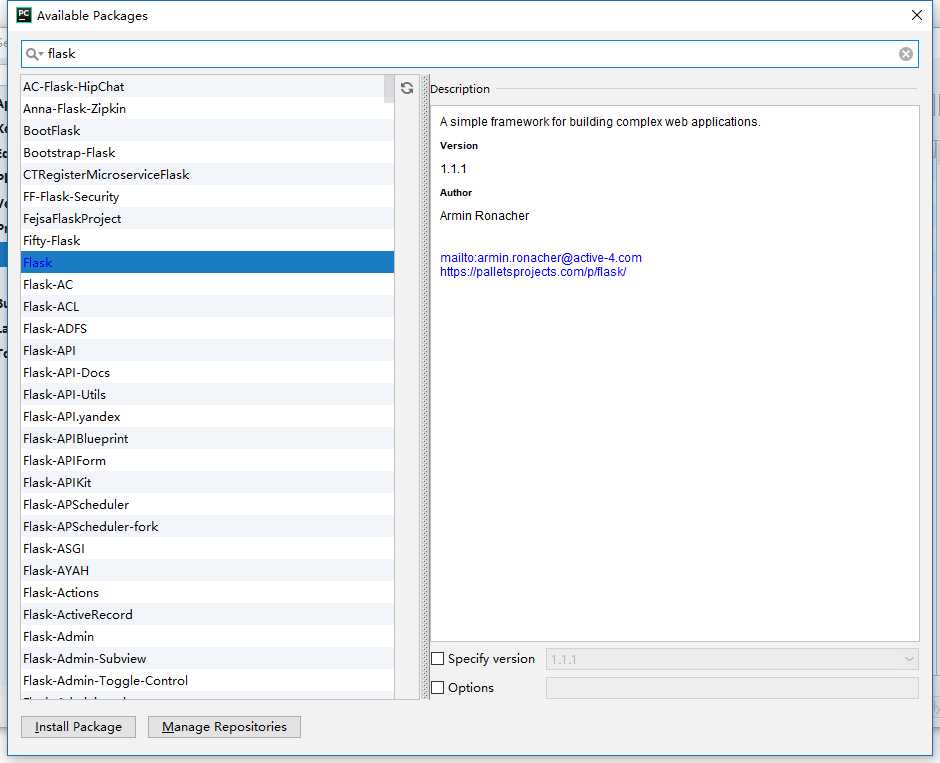Click the PyCharm icon in title bar
940x763 pixels.
[24, 15]
